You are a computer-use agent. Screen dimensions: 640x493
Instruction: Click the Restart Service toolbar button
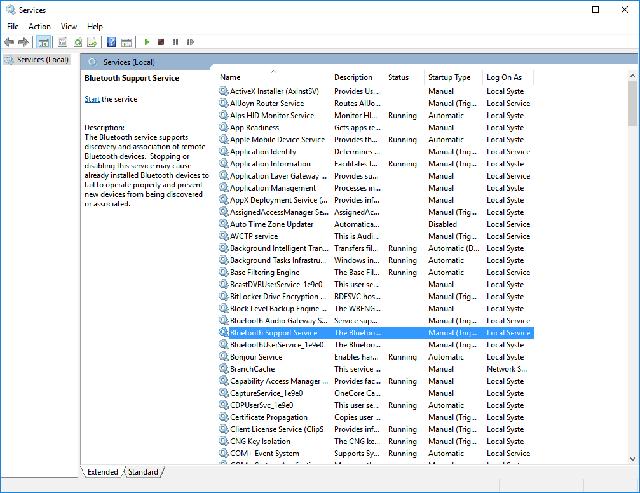tap(190, 42)
